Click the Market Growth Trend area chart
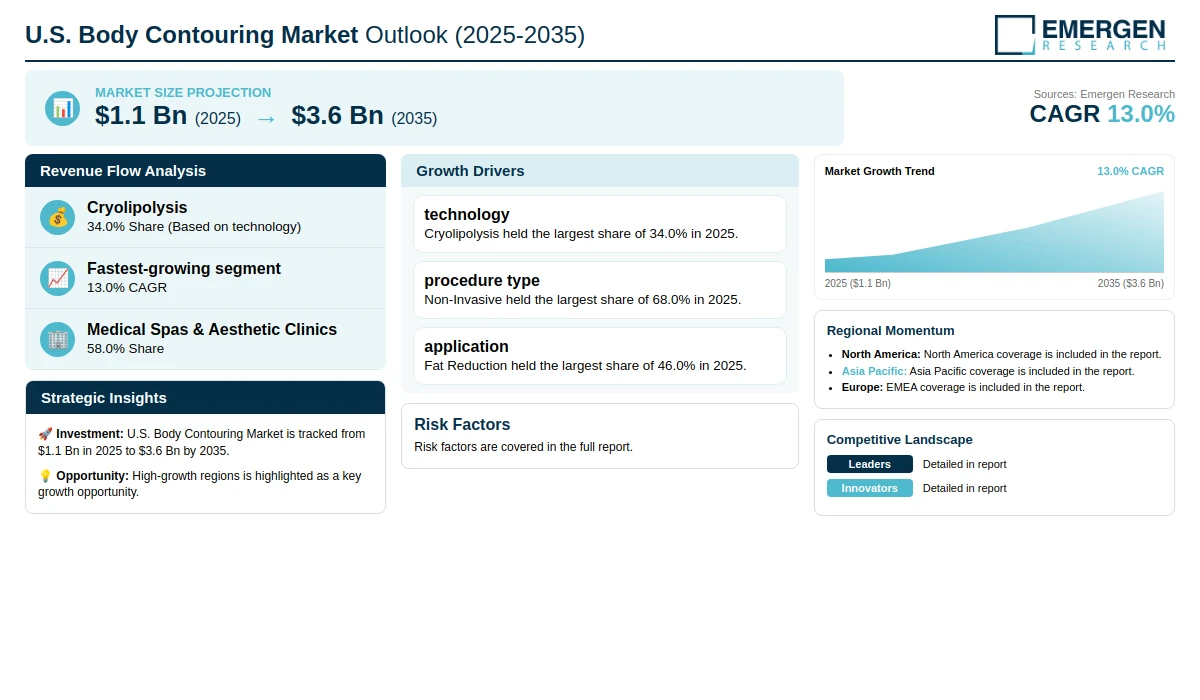 pyautogui.click(x=994, y=232)
